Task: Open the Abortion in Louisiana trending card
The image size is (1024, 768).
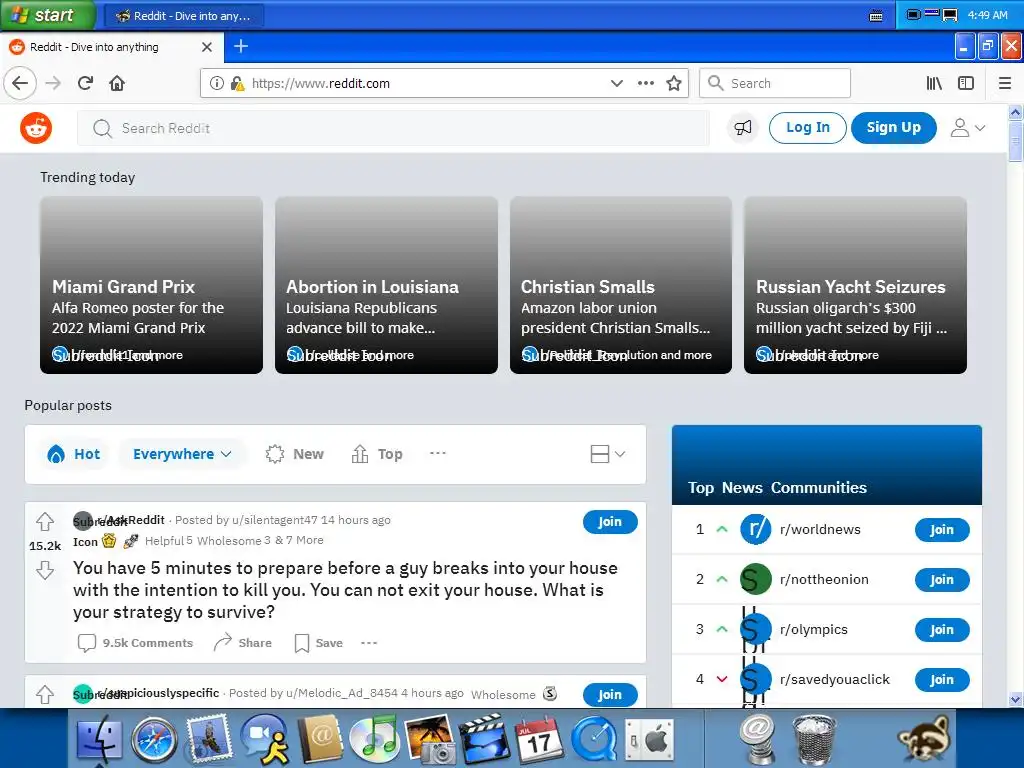Action: coord(387,285)
